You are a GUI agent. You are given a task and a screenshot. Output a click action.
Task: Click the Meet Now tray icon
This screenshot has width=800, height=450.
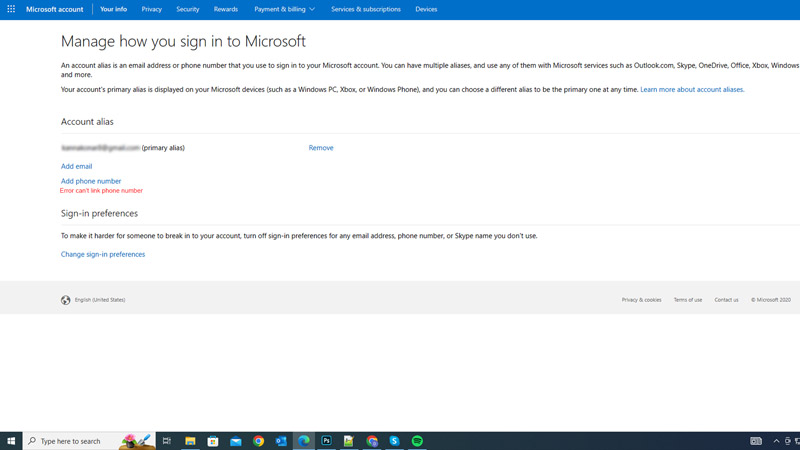click(788, 441)
